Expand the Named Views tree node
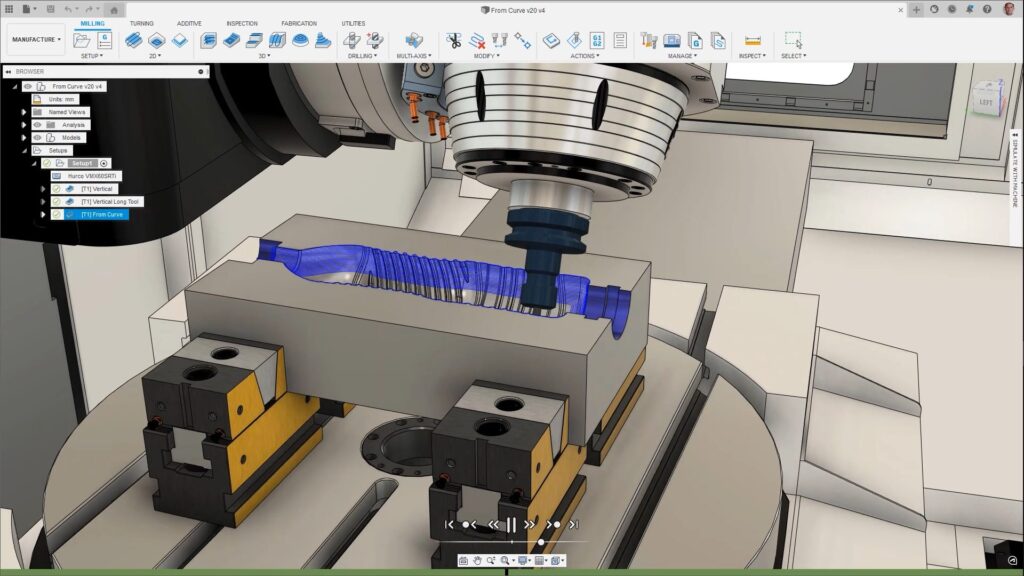 point(24,112)
